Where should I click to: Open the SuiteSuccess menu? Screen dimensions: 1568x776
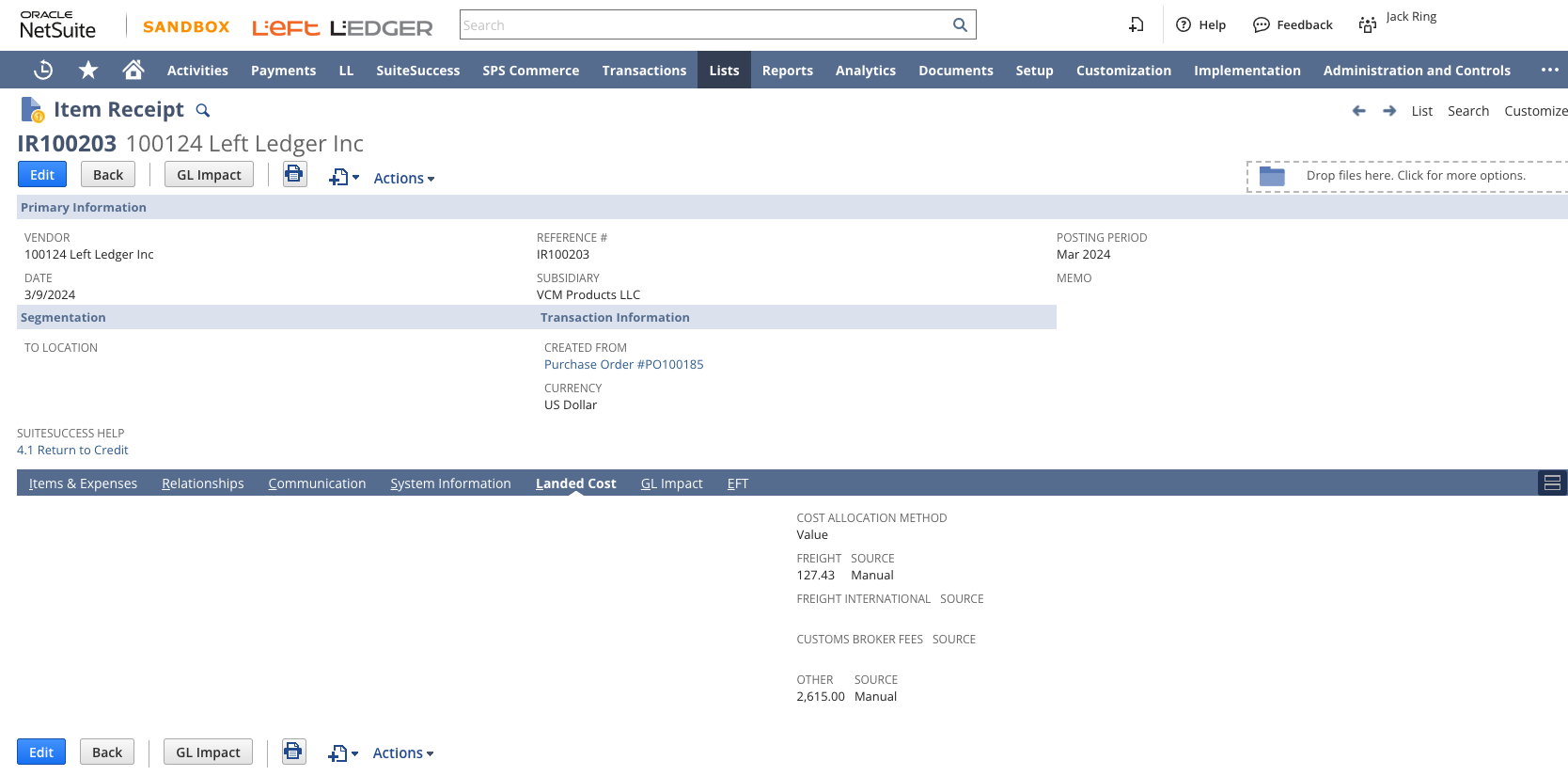point(418,70)
